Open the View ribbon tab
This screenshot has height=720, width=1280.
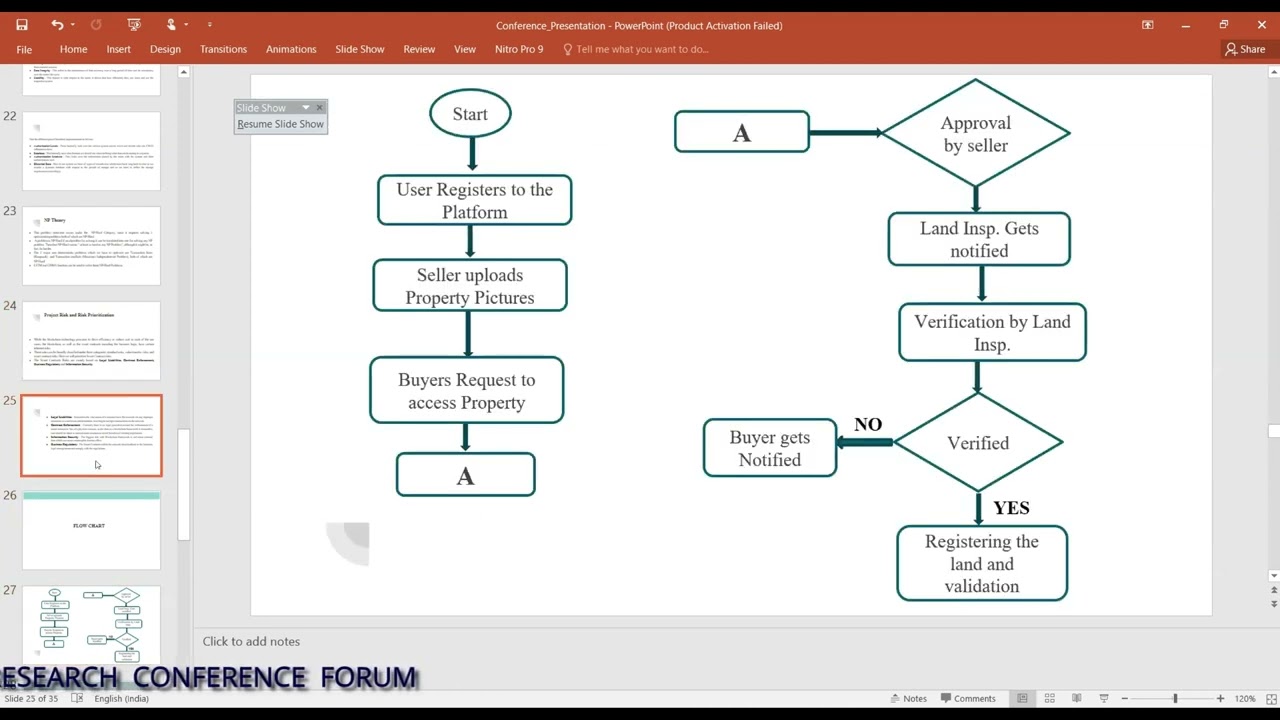[465, 49]
